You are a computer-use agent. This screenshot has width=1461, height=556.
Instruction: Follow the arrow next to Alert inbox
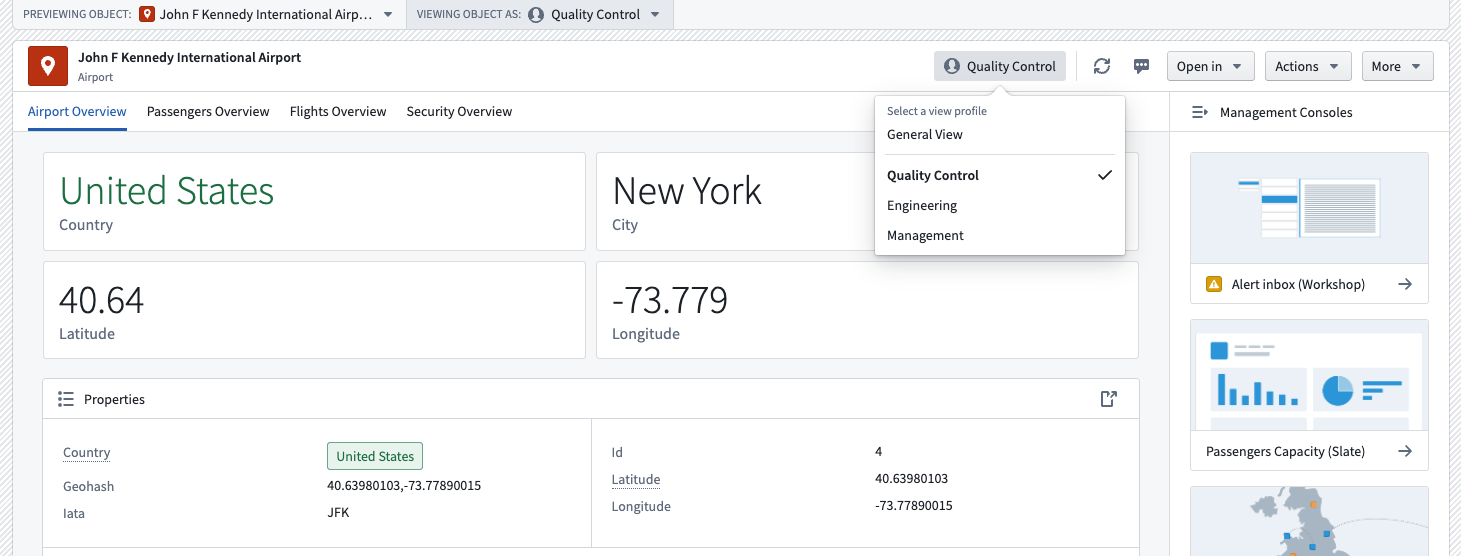coord(1405,284)
